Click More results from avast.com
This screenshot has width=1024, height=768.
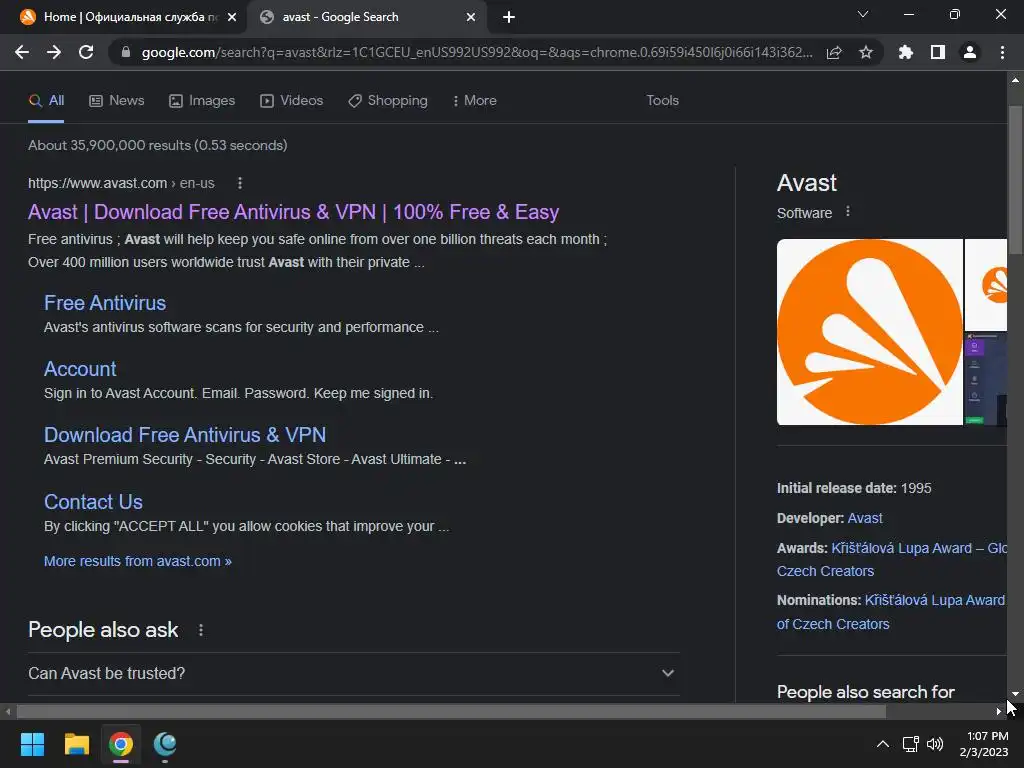[x=137, y=561]
